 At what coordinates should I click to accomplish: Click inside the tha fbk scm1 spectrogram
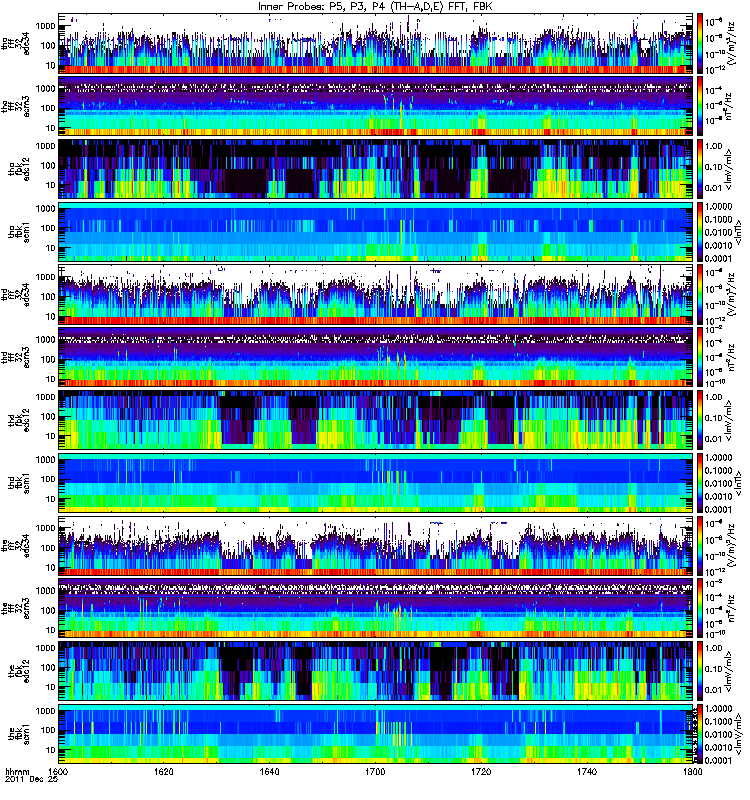pos(375,232)
